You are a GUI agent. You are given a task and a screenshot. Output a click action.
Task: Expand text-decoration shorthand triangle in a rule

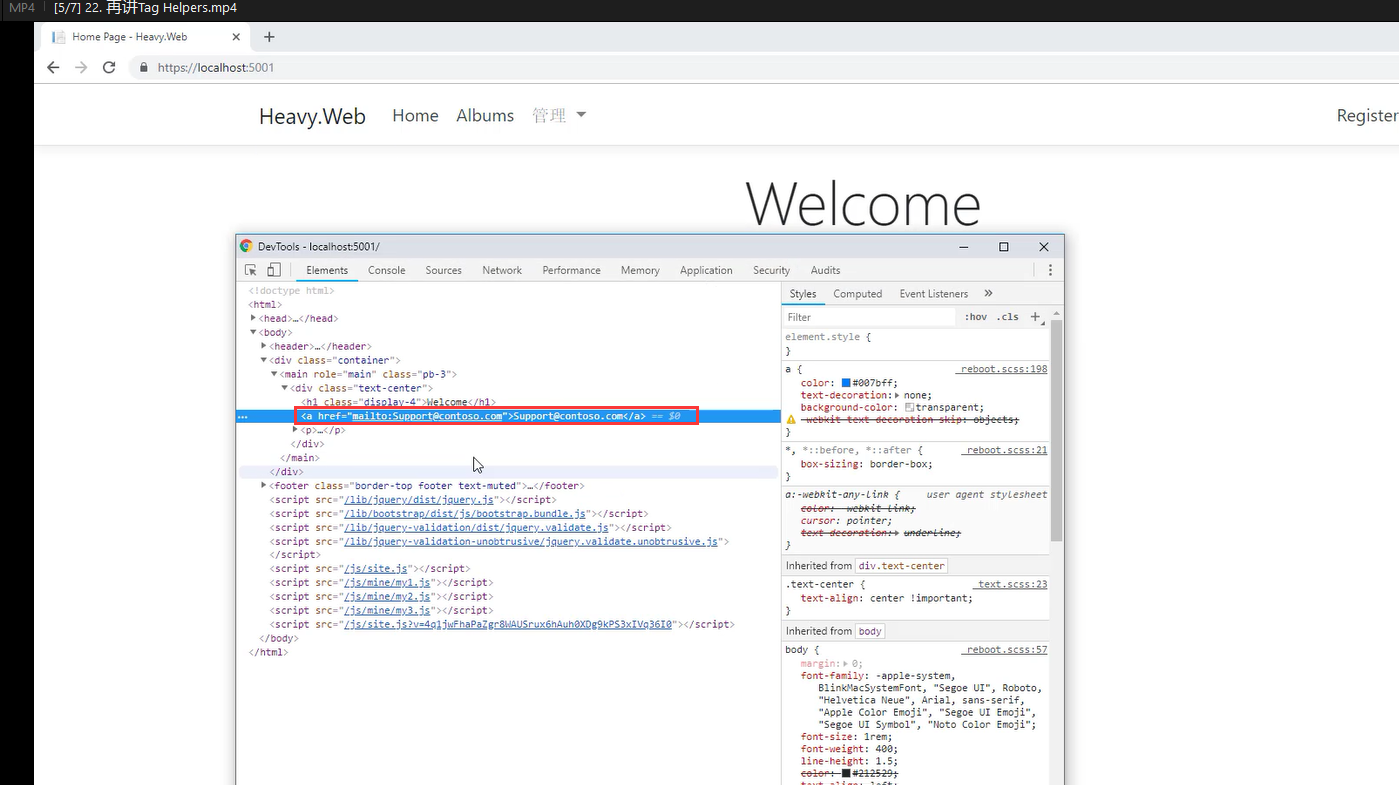click(x=896, y=396)
